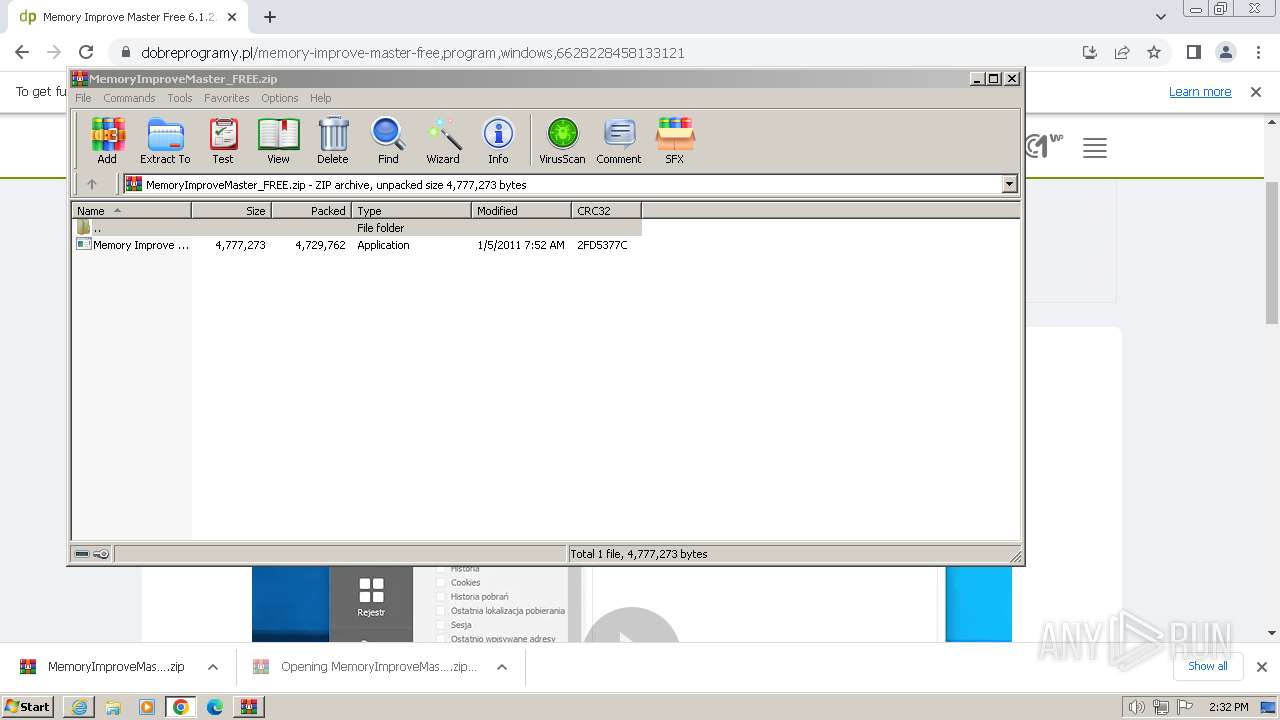Open Microsoft Edge from the taskbar
Screen dimensions: 1280x720
(x=215, y=707)
